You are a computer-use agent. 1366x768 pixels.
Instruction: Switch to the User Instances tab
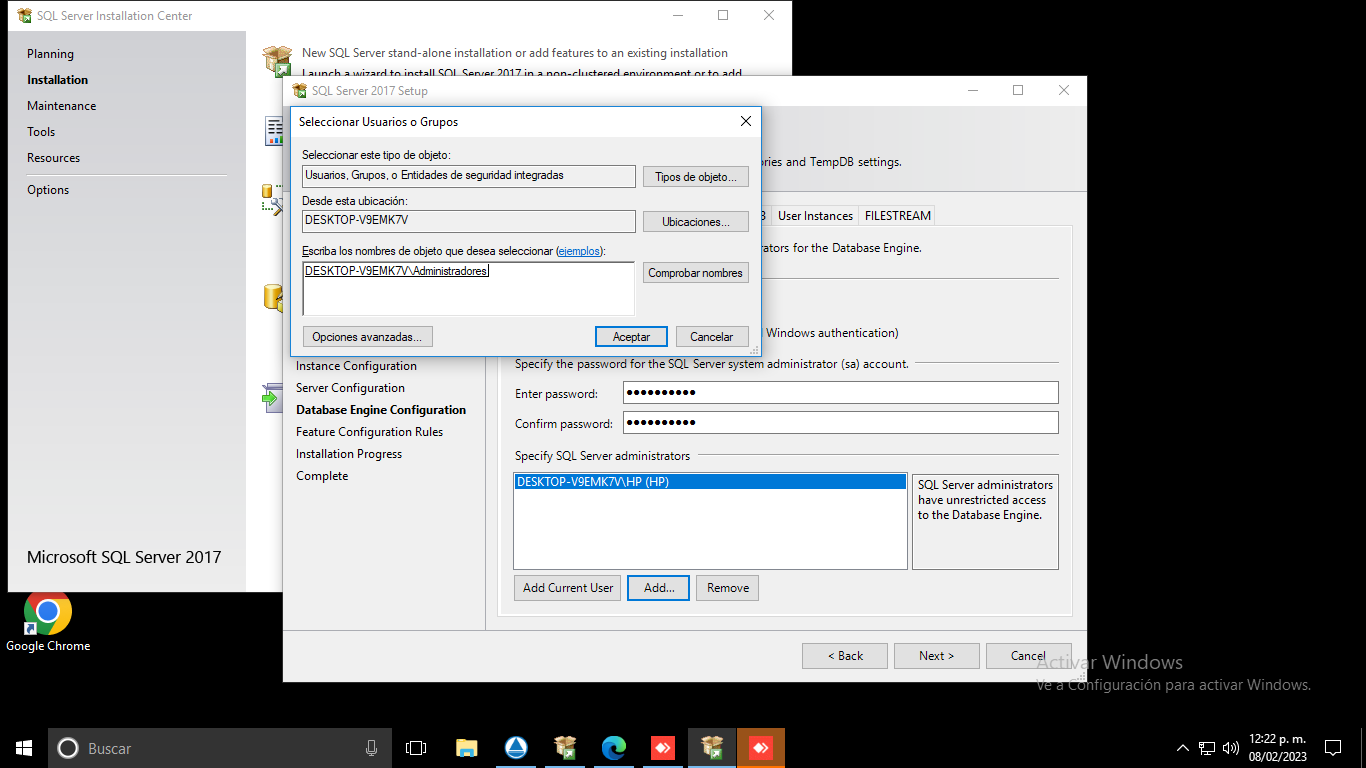(815, 216)
